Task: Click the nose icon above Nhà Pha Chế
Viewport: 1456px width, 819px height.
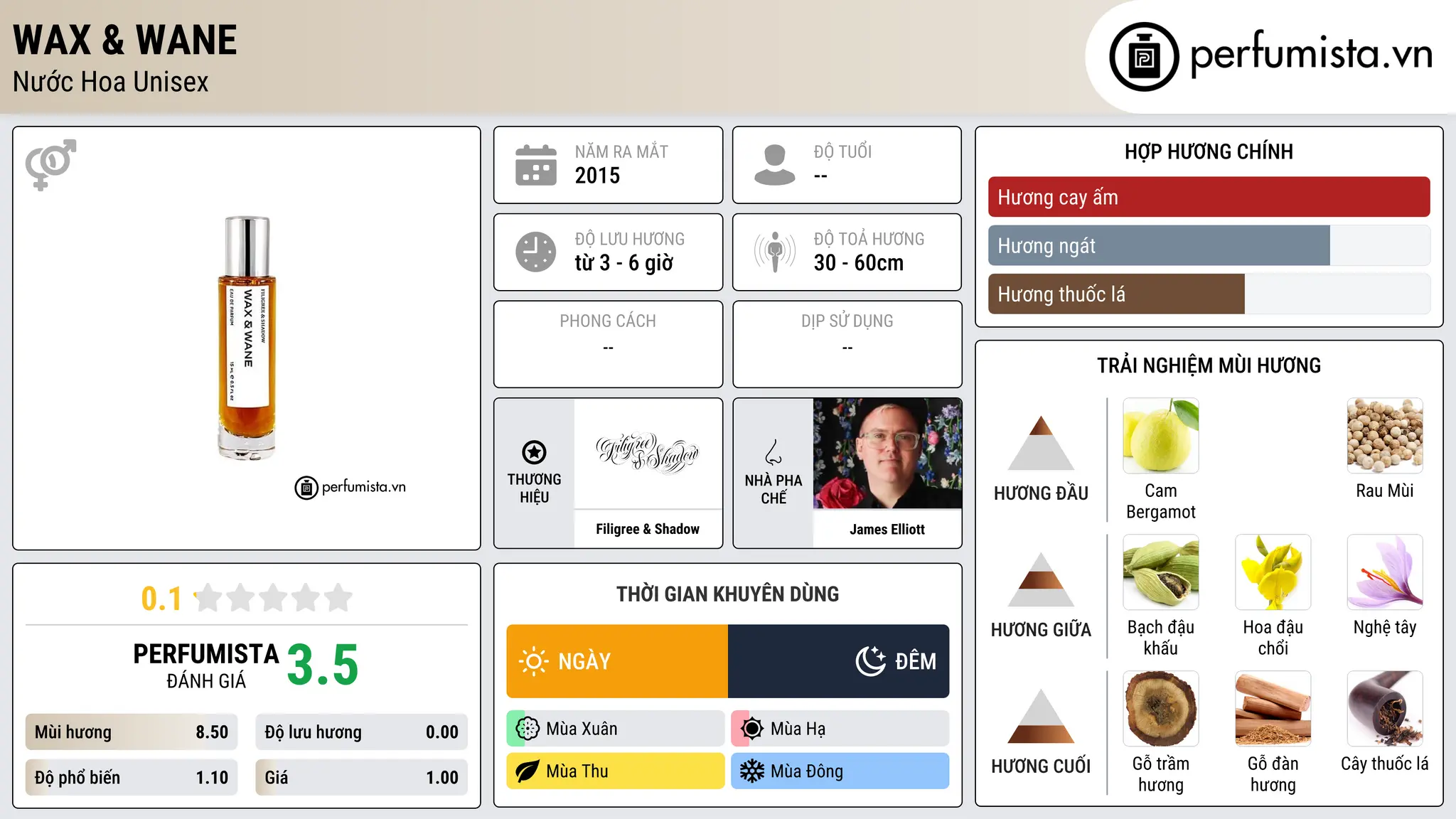Action: [773, 452]
